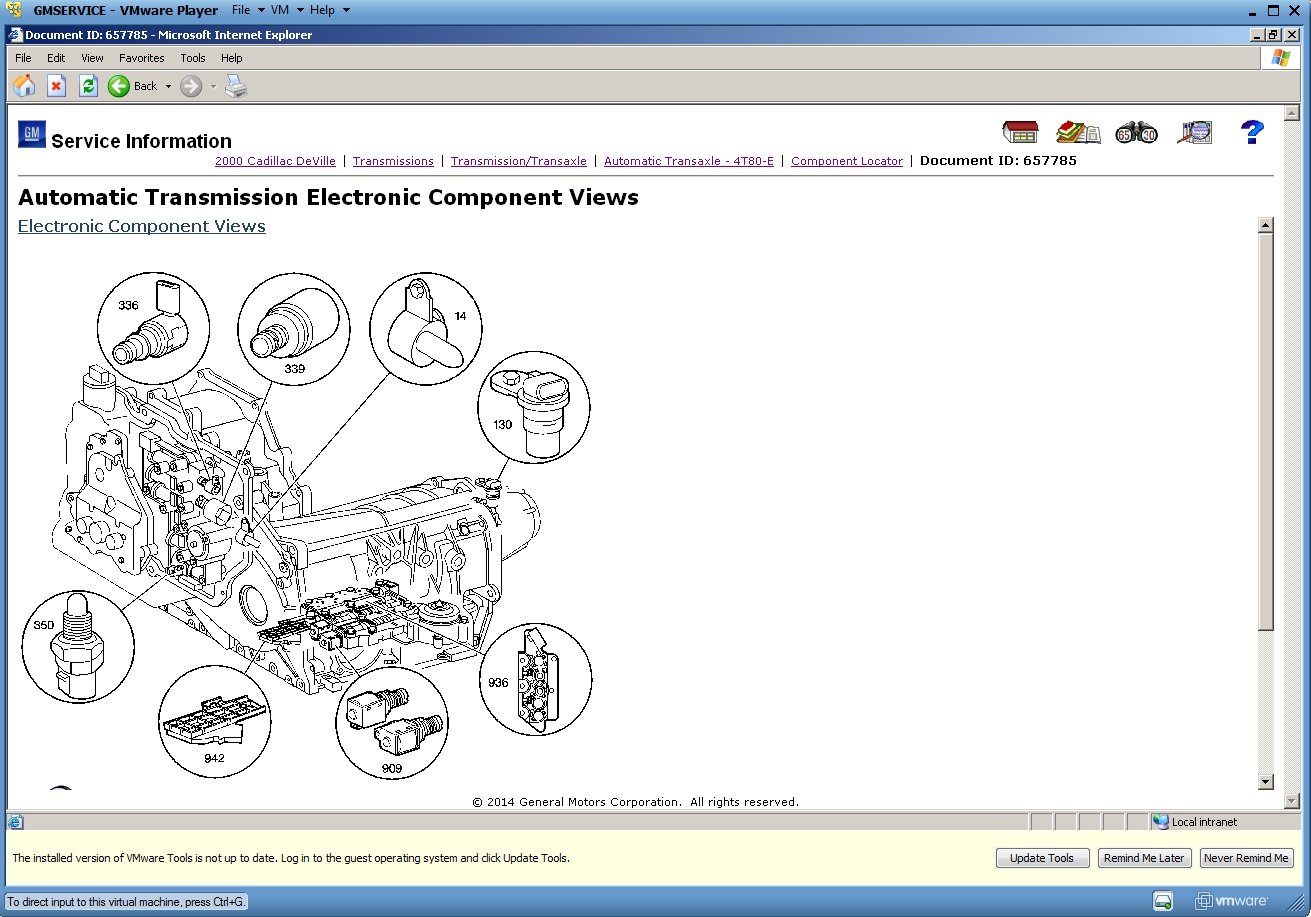Click the Automatic Transaxle - 4T80-E breadcrumb

689,161
